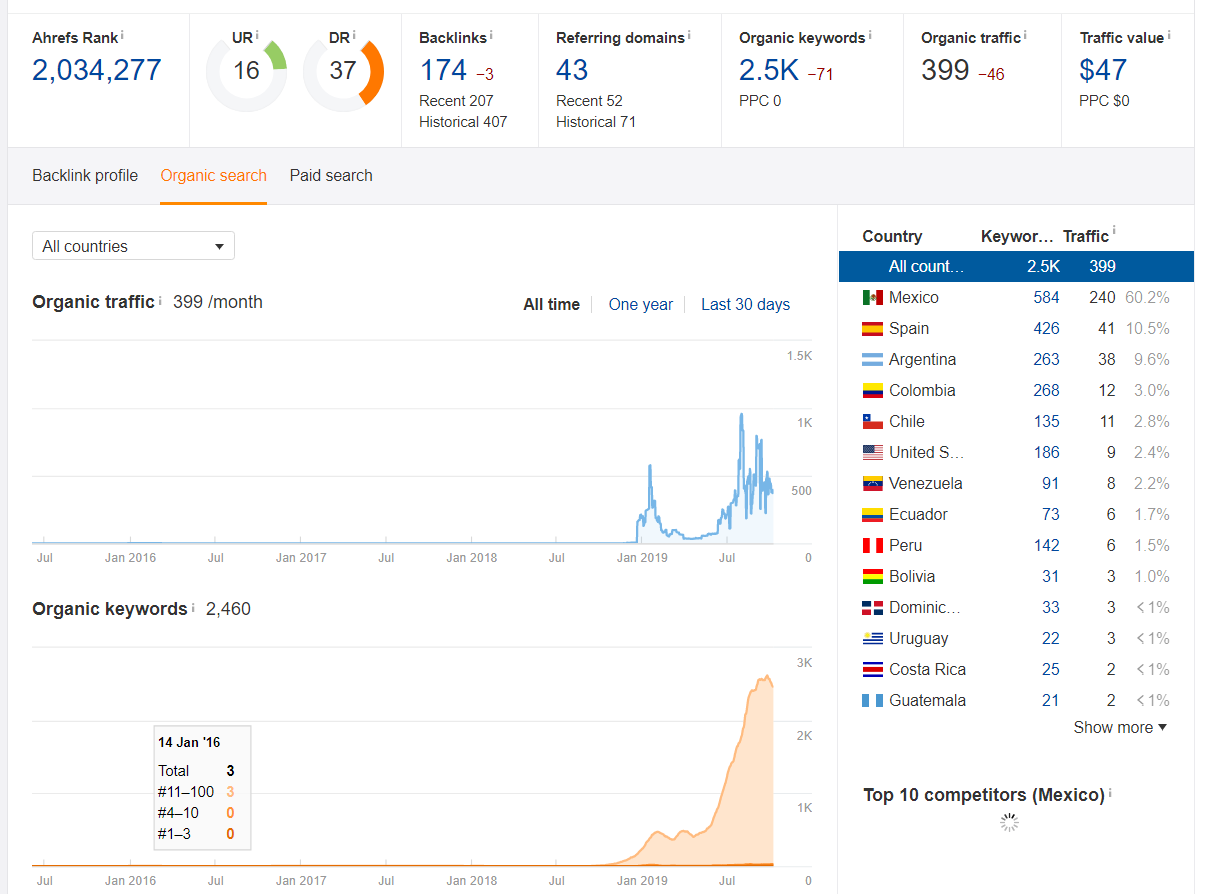Screen dimensions: 1216x894
Task: Click the Ecuador flag icon
Action: [872, 515]
